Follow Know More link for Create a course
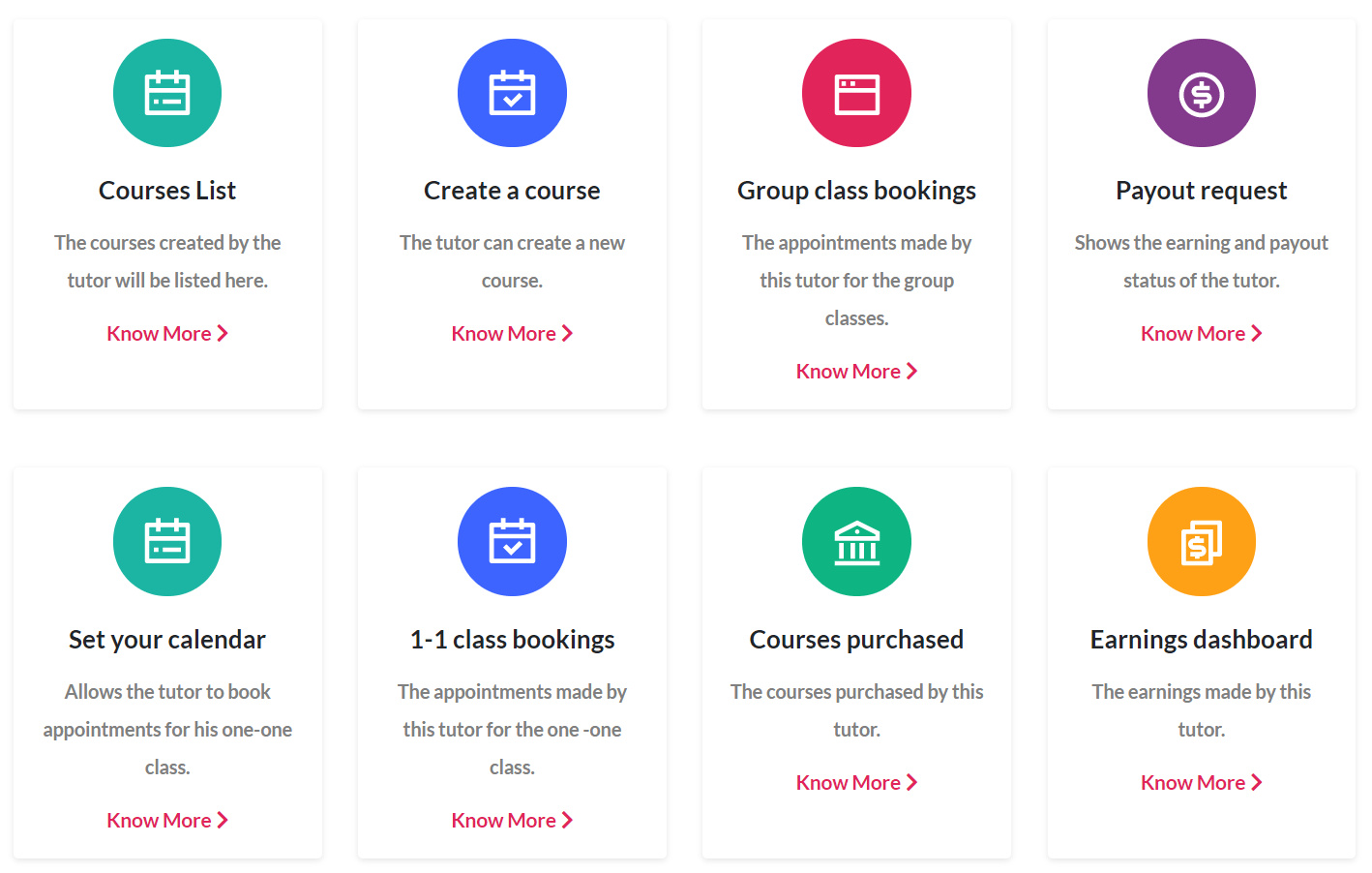This screenshot has width=1372, height=873. point(512,334)
